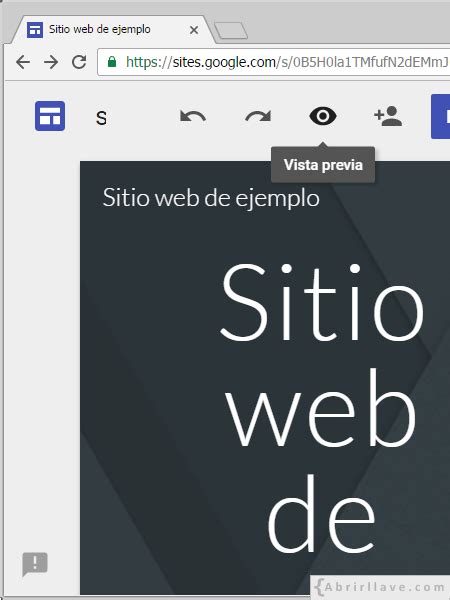Click the document name field showing 'S'
The width and height of the screenshot is (450, 600).
pos(101,118)
